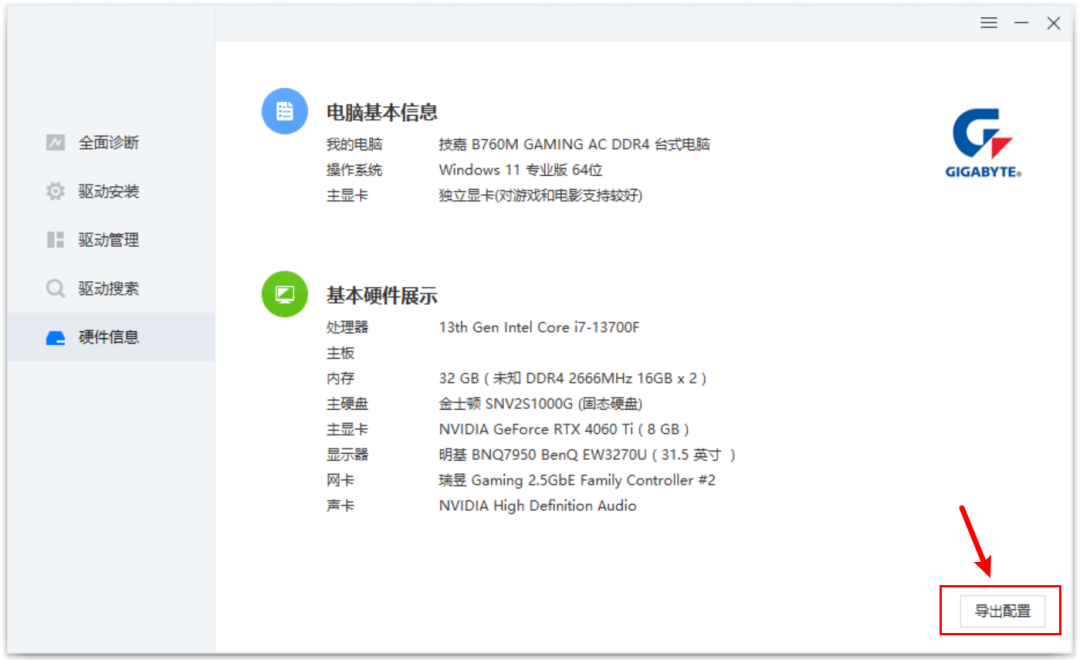Click the 网卡 label
Image resolution: width=1080 pixels, height=660 pixels.
point(340,480)
